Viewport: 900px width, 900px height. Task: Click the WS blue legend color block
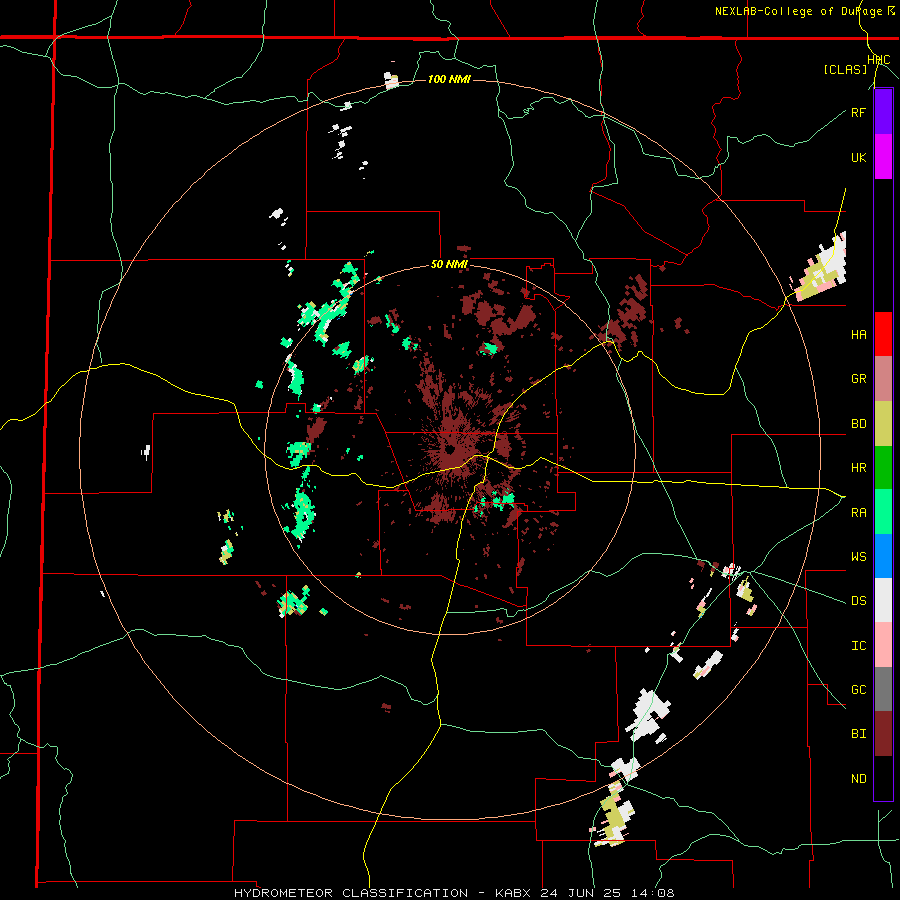coord(883,556)
